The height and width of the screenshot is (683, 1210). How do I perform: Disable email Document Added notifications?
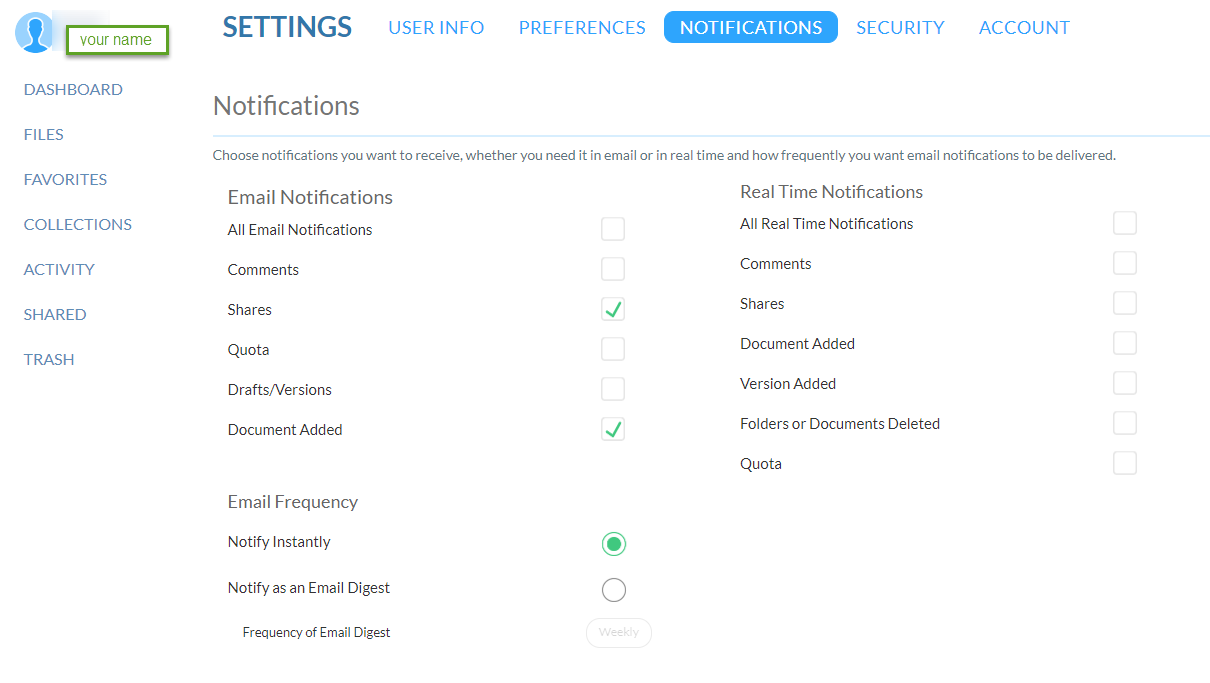[613, 429]
